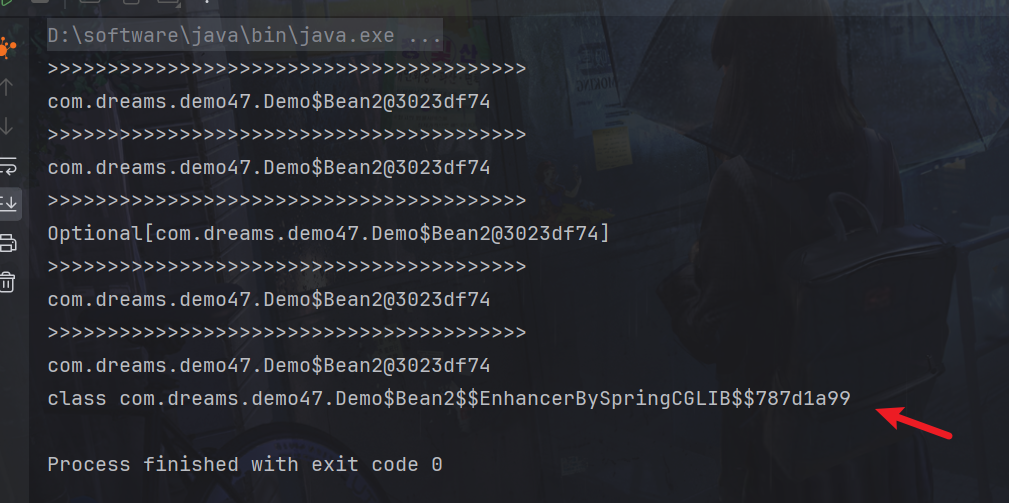Click the Bean2@3023df74 line directly above Optional line
1009x503 pixels.
[269, 168]
